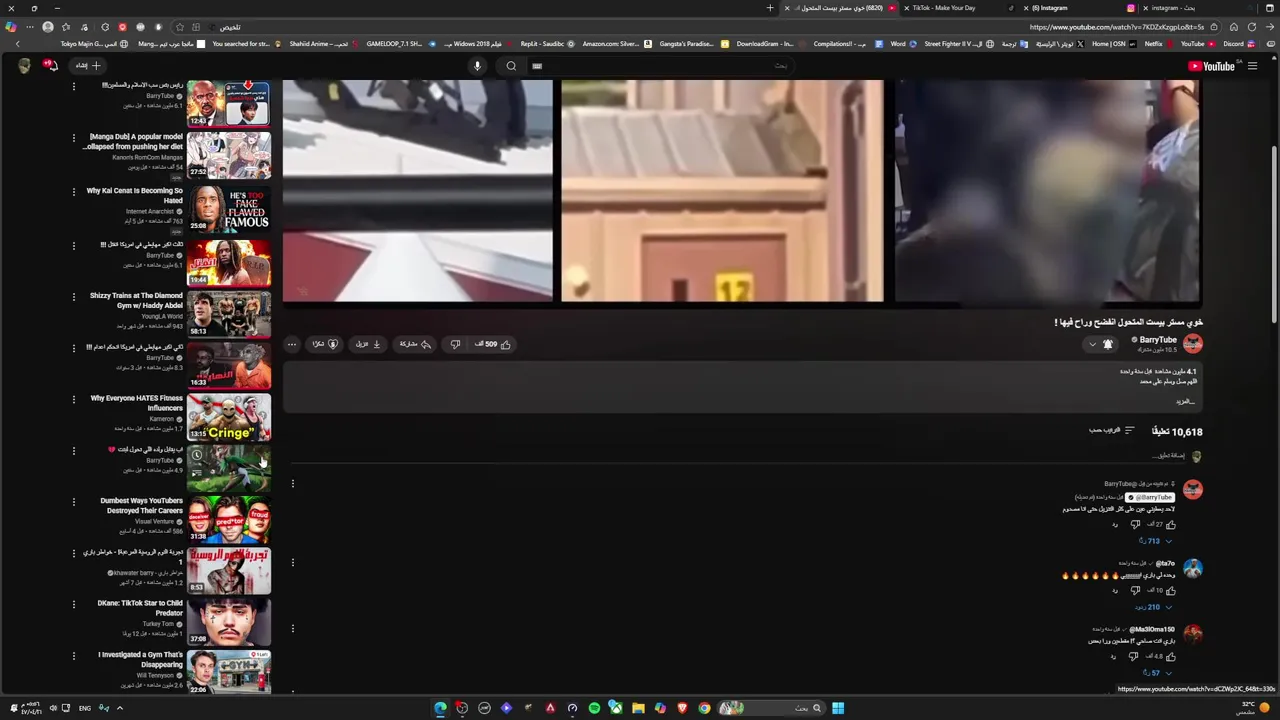Click the keyboard icon in search box
This screenshot has height=720, width=1280.
click(x=537, y=66)
